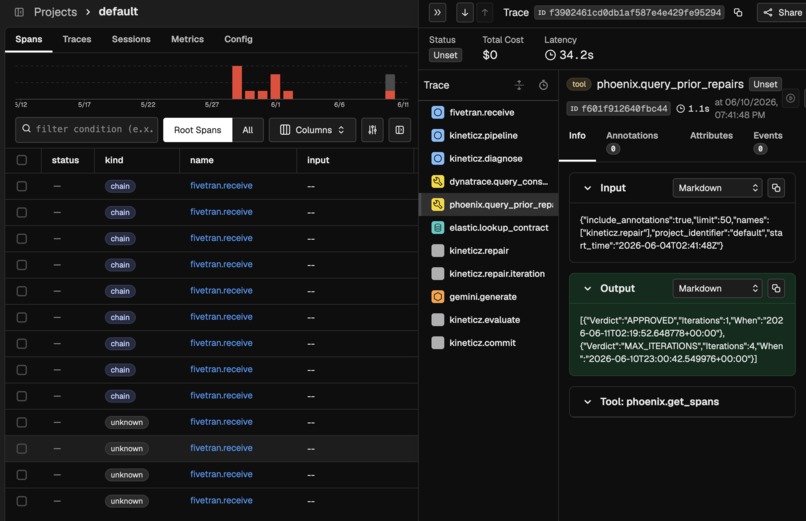Image resolution: width=806 pixels, height=521 pixels.
Task: Go to previous trace up arrow
Action: 484,12
